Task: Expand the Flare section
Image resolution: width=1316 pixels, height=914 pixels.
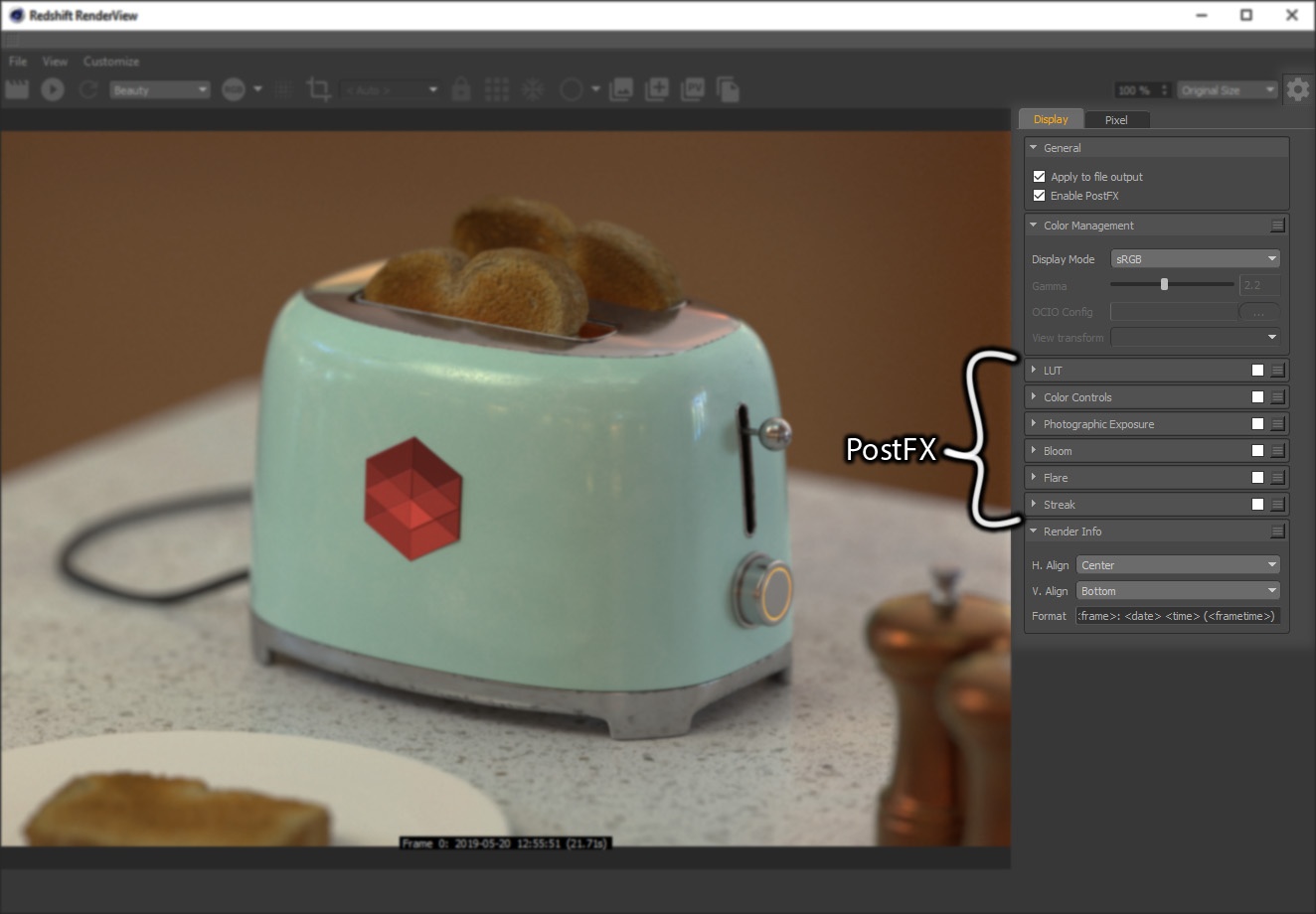Action: click(x=1034, y=477)
